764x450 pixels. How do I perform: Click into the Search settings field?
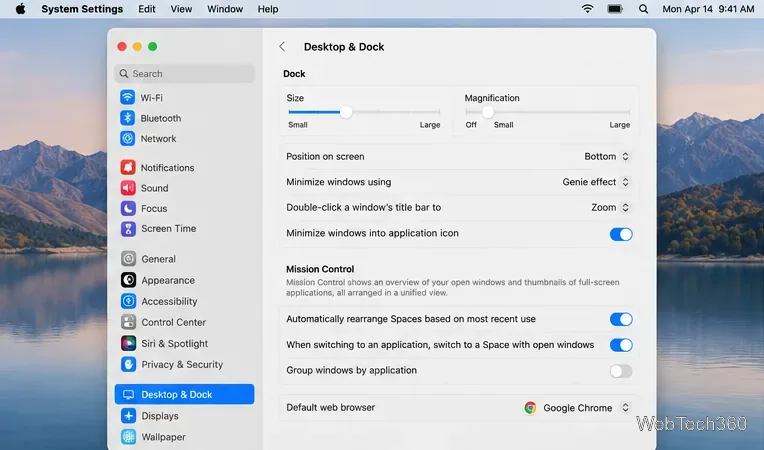[185, 74]
